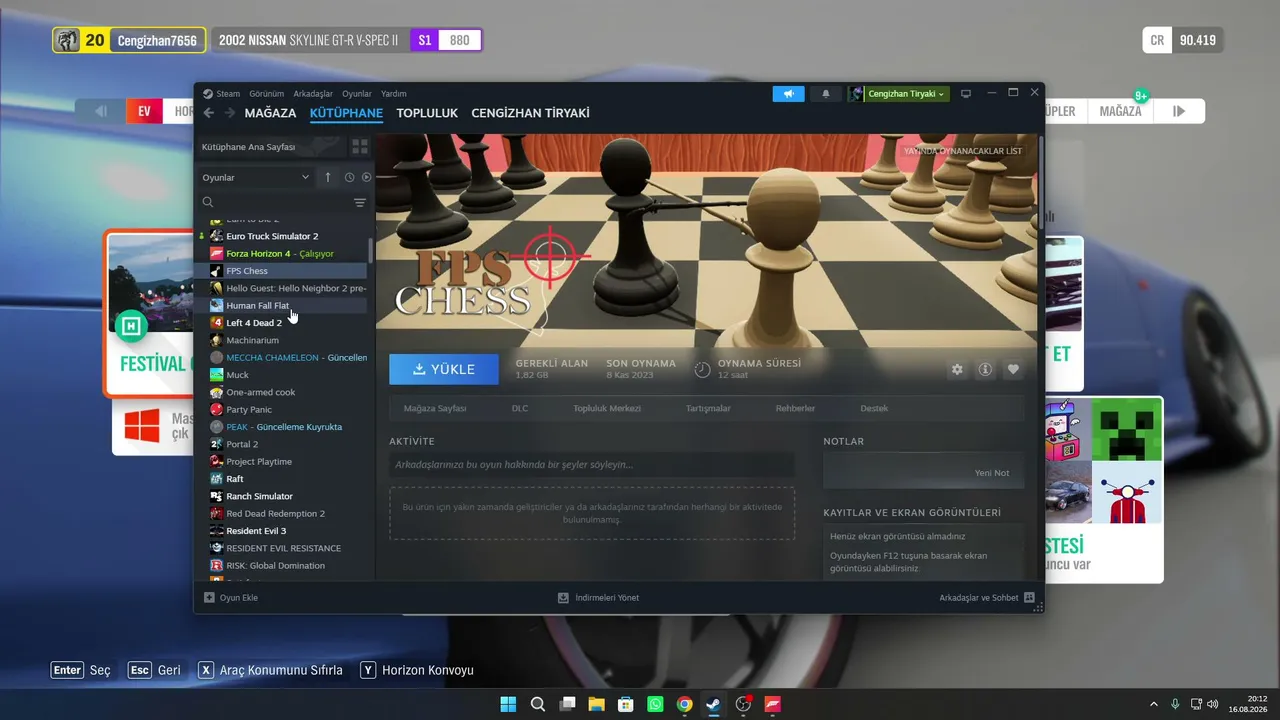Click the Add Game plus icon

pyautogui.click(x=209, y=598)
